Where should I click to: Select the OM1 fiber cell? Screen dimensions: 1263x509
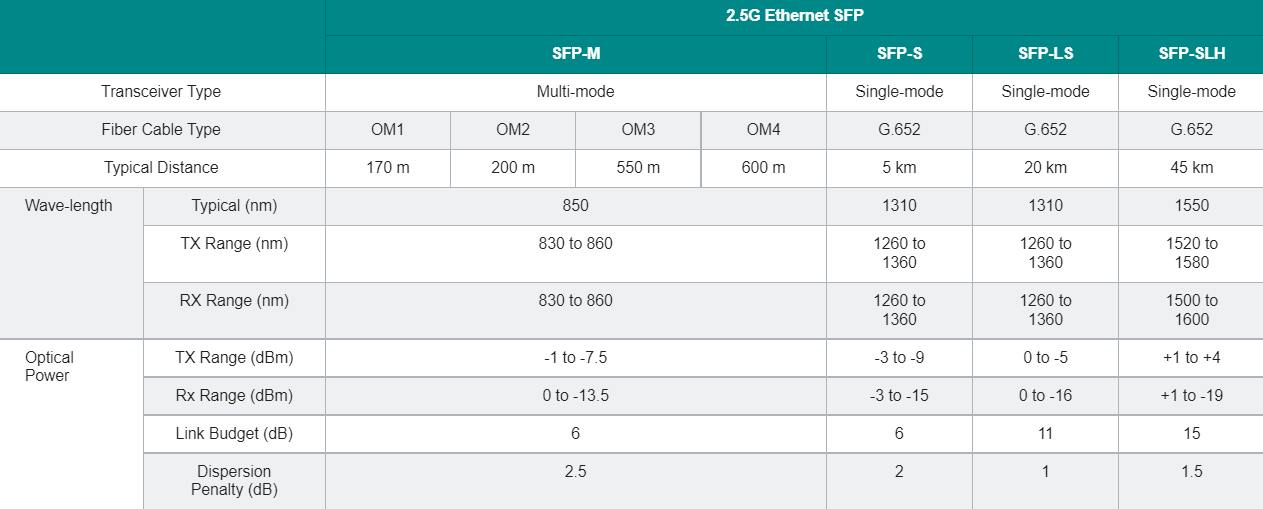387,130
